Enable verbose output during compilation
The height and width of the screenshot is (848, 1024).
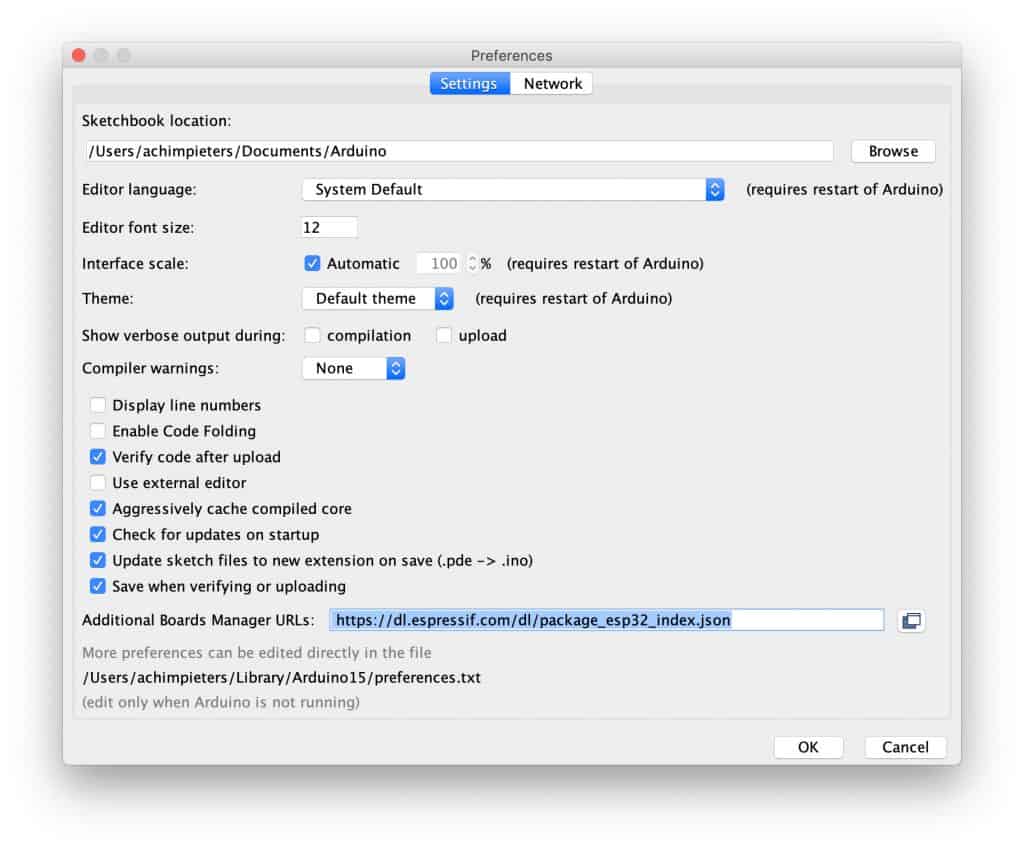tap(312, 335)
